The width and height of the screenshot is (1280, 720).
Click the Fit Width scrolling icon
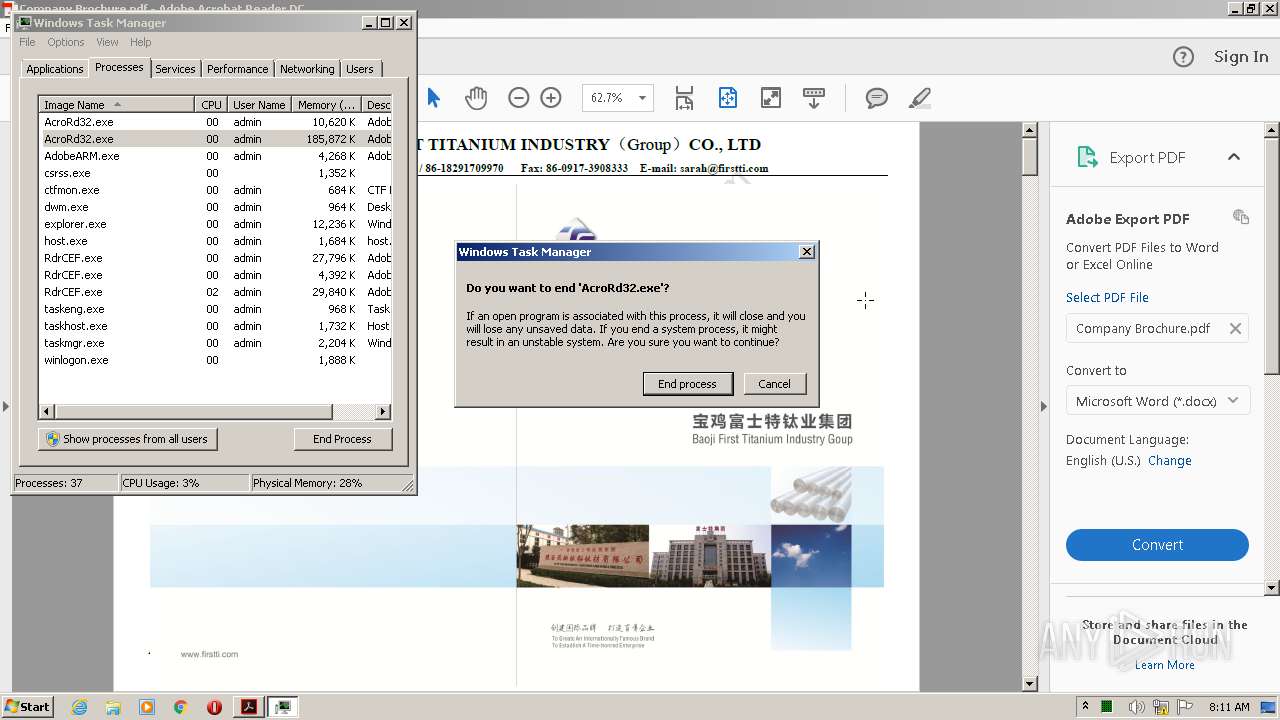click(684, 97)
